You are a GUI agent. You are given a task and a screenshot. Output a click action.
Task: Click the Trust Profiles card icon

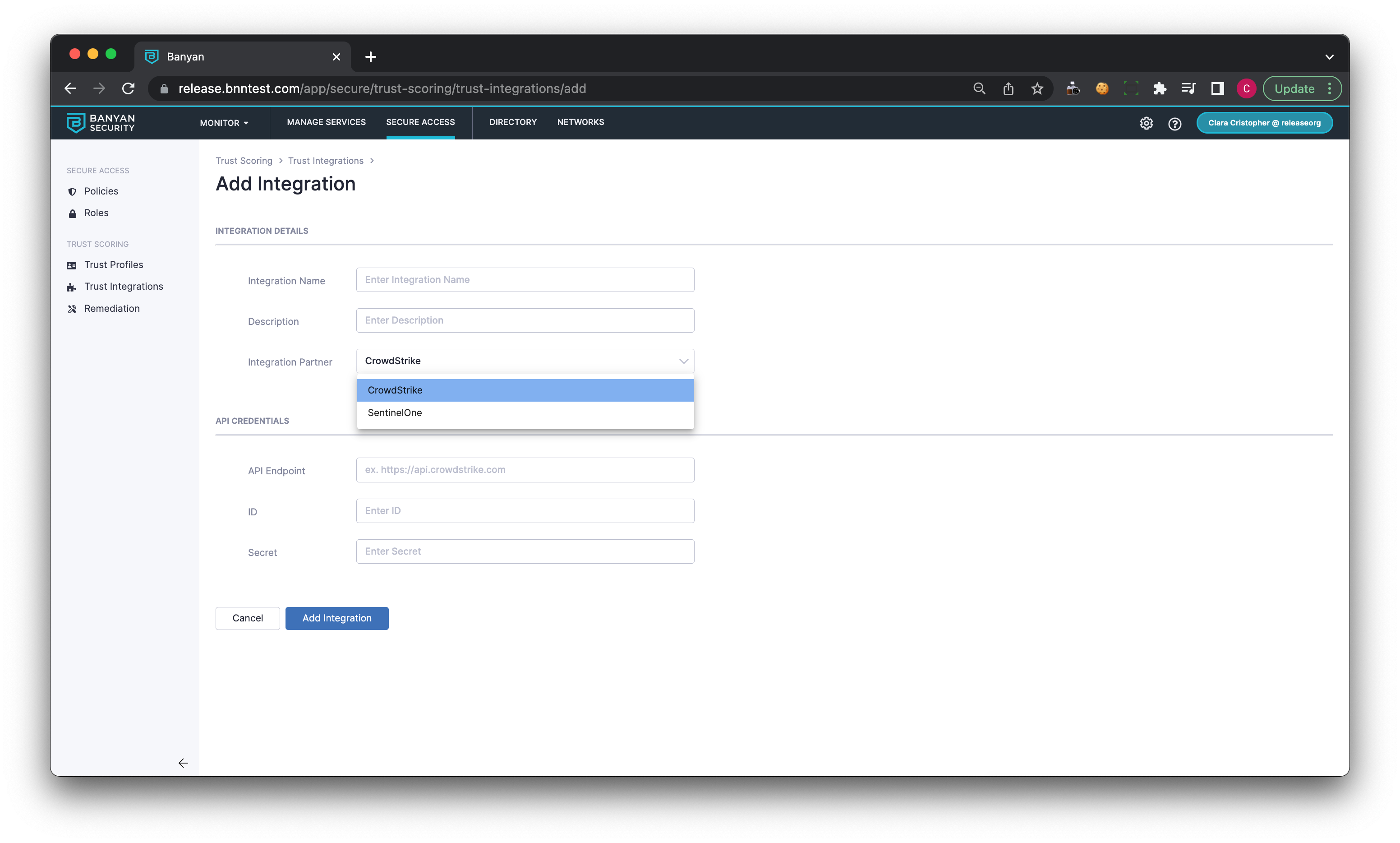(x=72, y=265)
